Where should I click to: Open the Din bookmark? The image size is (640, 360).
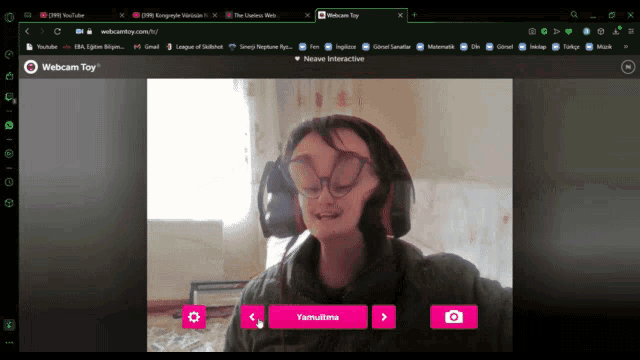(x=470, y=47)
